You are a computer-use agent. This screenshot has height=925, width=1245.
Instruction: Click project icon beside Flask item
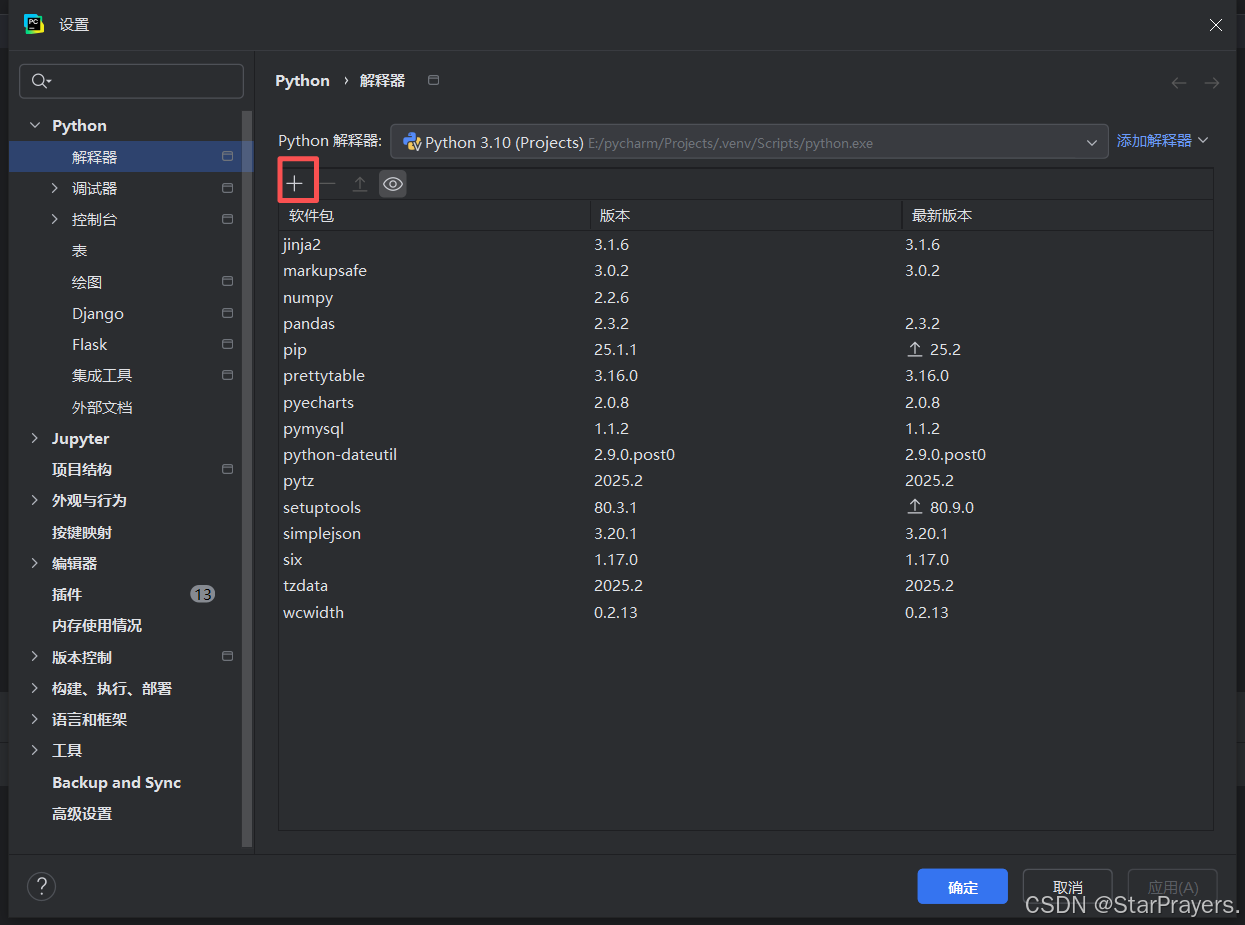tap(227, 344)
